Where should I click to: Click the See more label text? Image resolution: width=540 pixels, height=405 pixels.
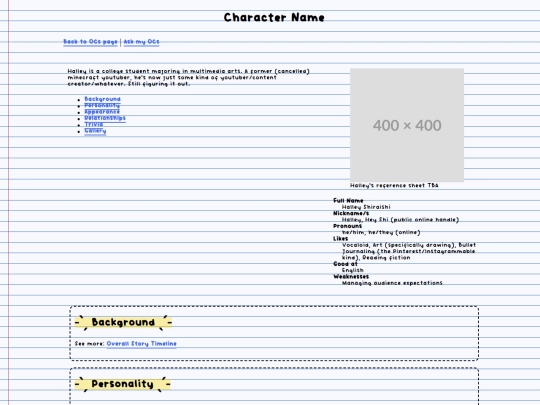[x=90, y=344]
